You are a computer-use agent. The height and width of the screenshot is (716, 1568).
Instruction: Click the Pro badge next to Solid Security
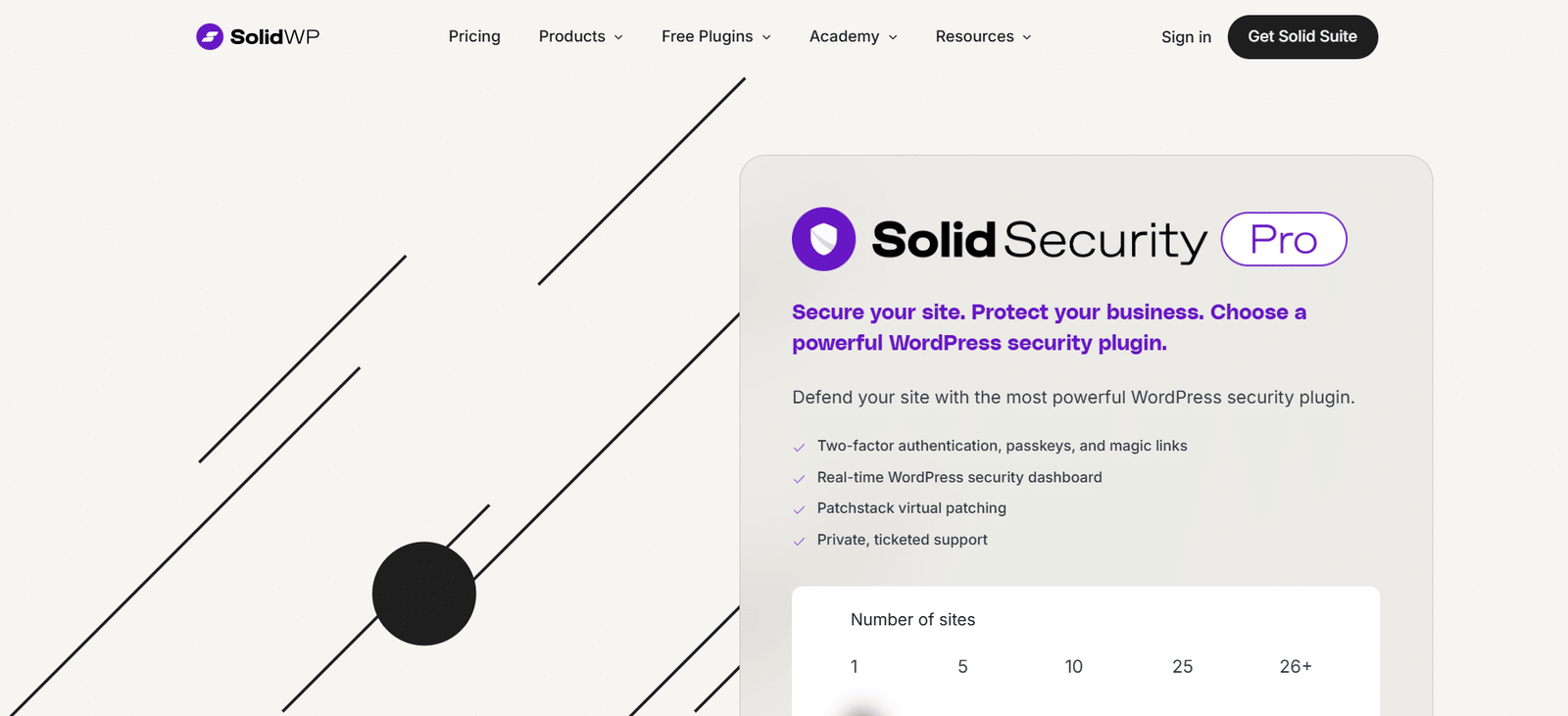click(1283, 239)
